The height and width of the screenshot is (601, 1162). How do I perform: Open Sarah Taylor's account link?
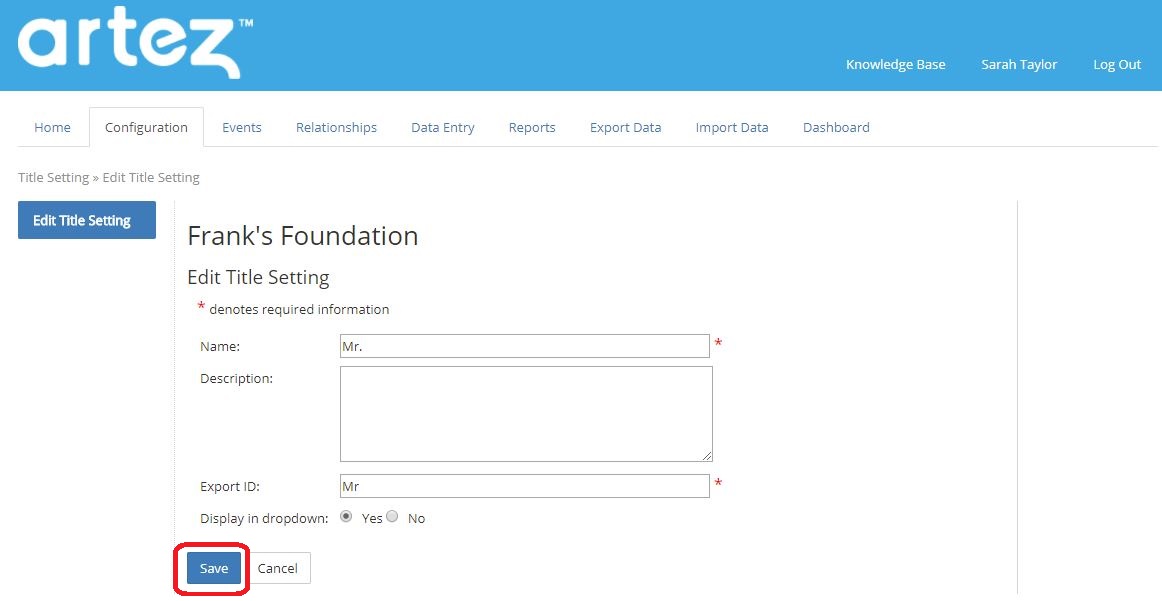1019,64
